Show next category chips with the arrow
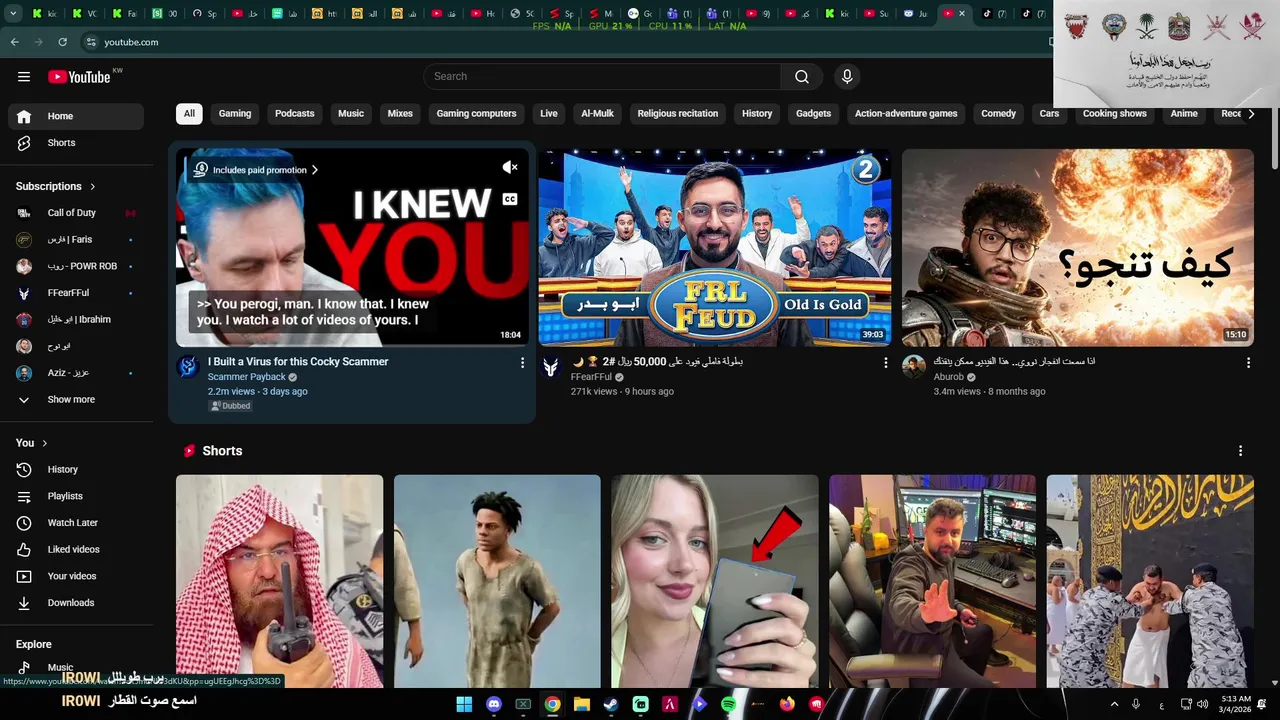The width and height of the screenshot is (1280, 720). coord(1251,114)
